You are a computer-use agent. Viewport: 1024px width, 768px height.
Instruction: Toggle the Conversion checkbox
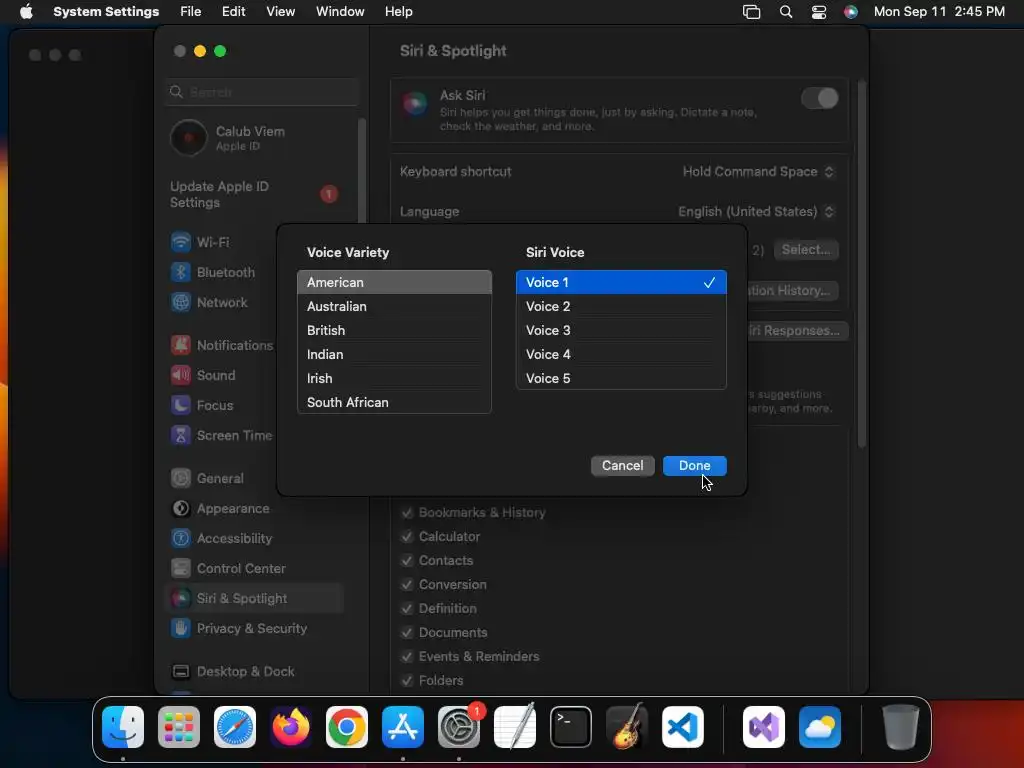[x=407, y=584]
